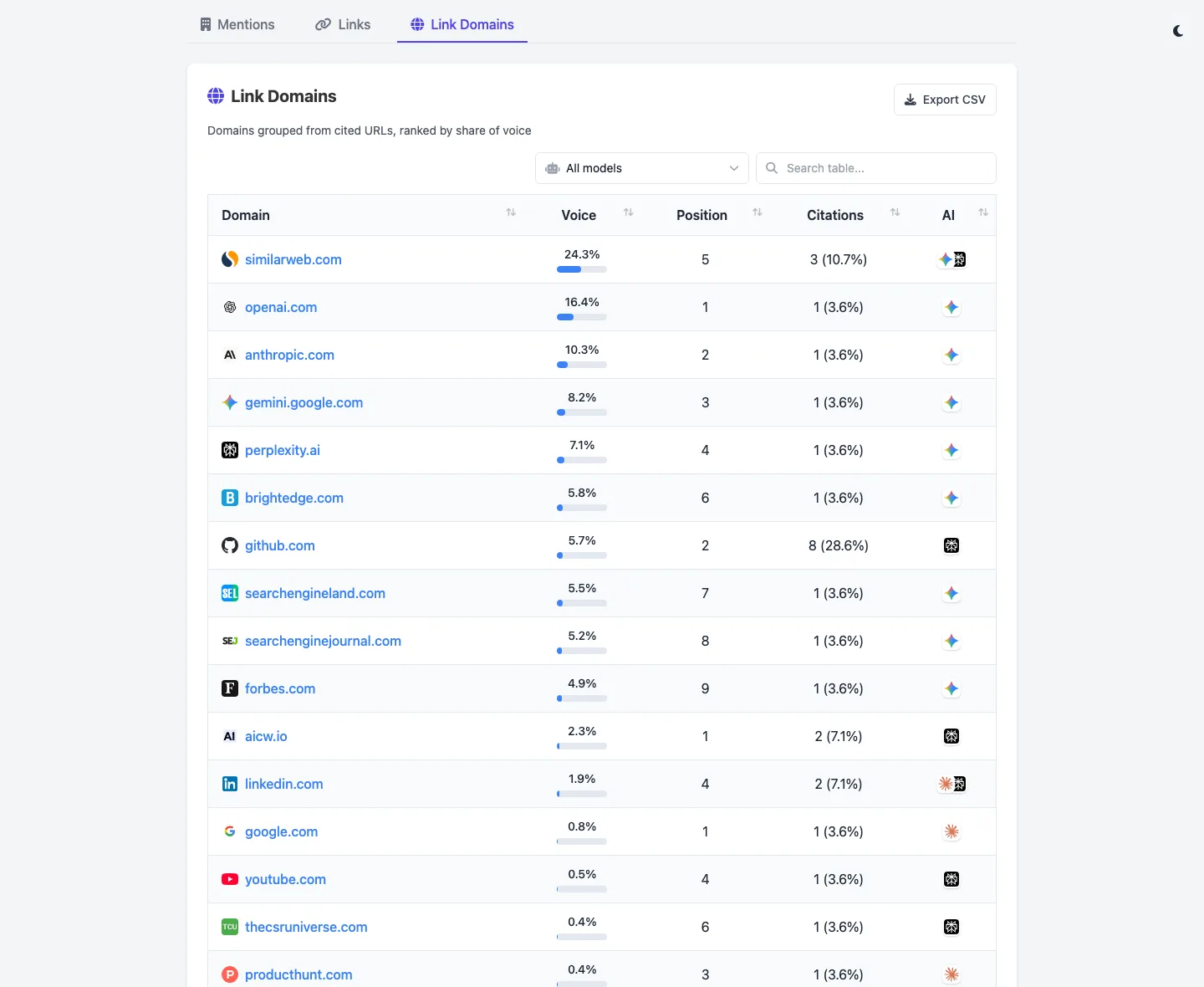The image size is (1204, 987).
Task: Click the google.com G favicon
Action: tap(230, 831)
